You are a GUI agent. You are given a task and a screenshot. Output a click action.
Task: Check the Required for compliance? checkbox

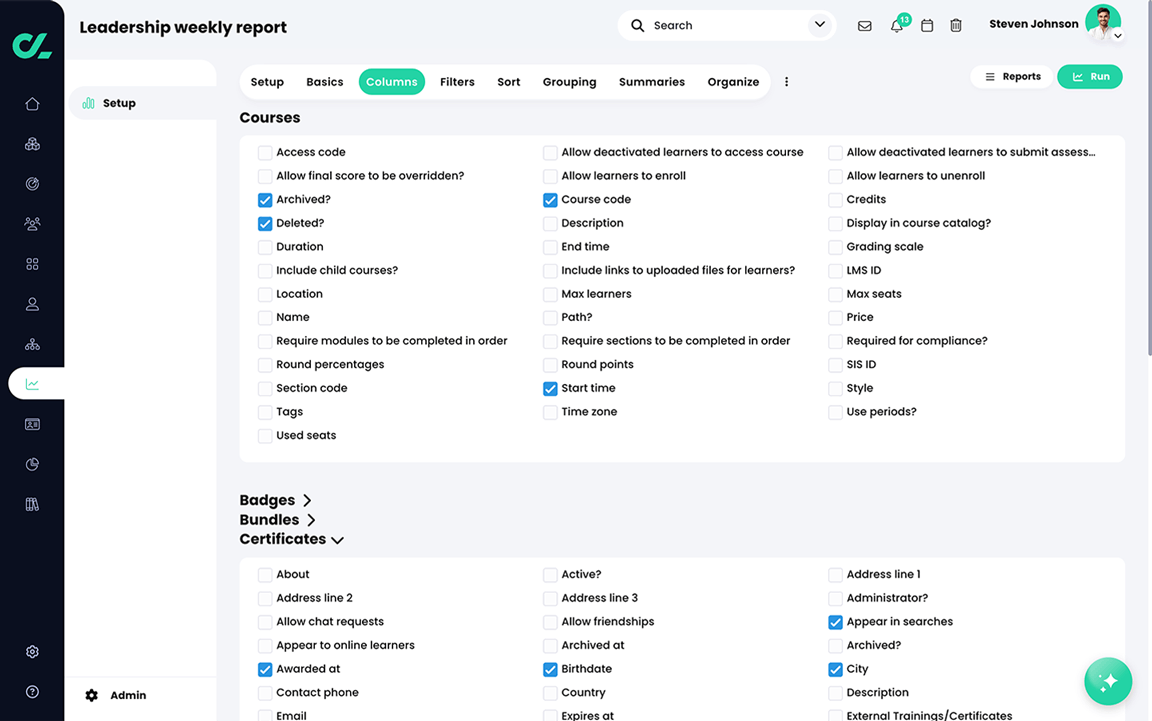pos(835,342)
